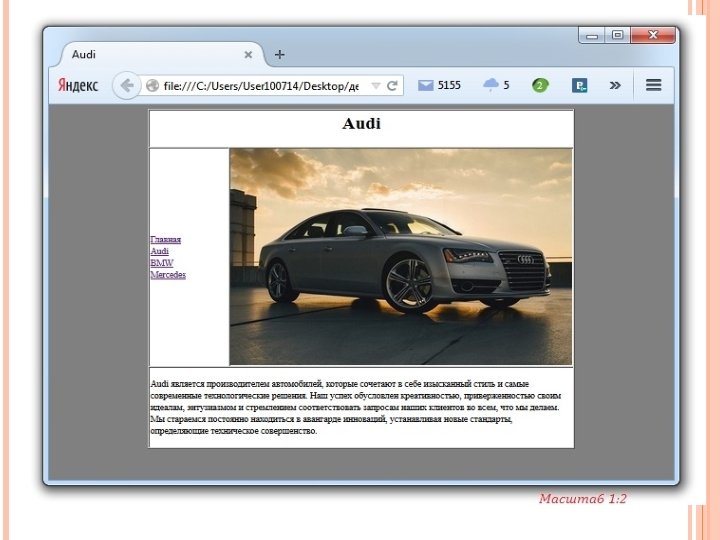This screenshot has height=540, width=720.
Task: Show more toolbar items with double chevron
Action: [615, 85]
